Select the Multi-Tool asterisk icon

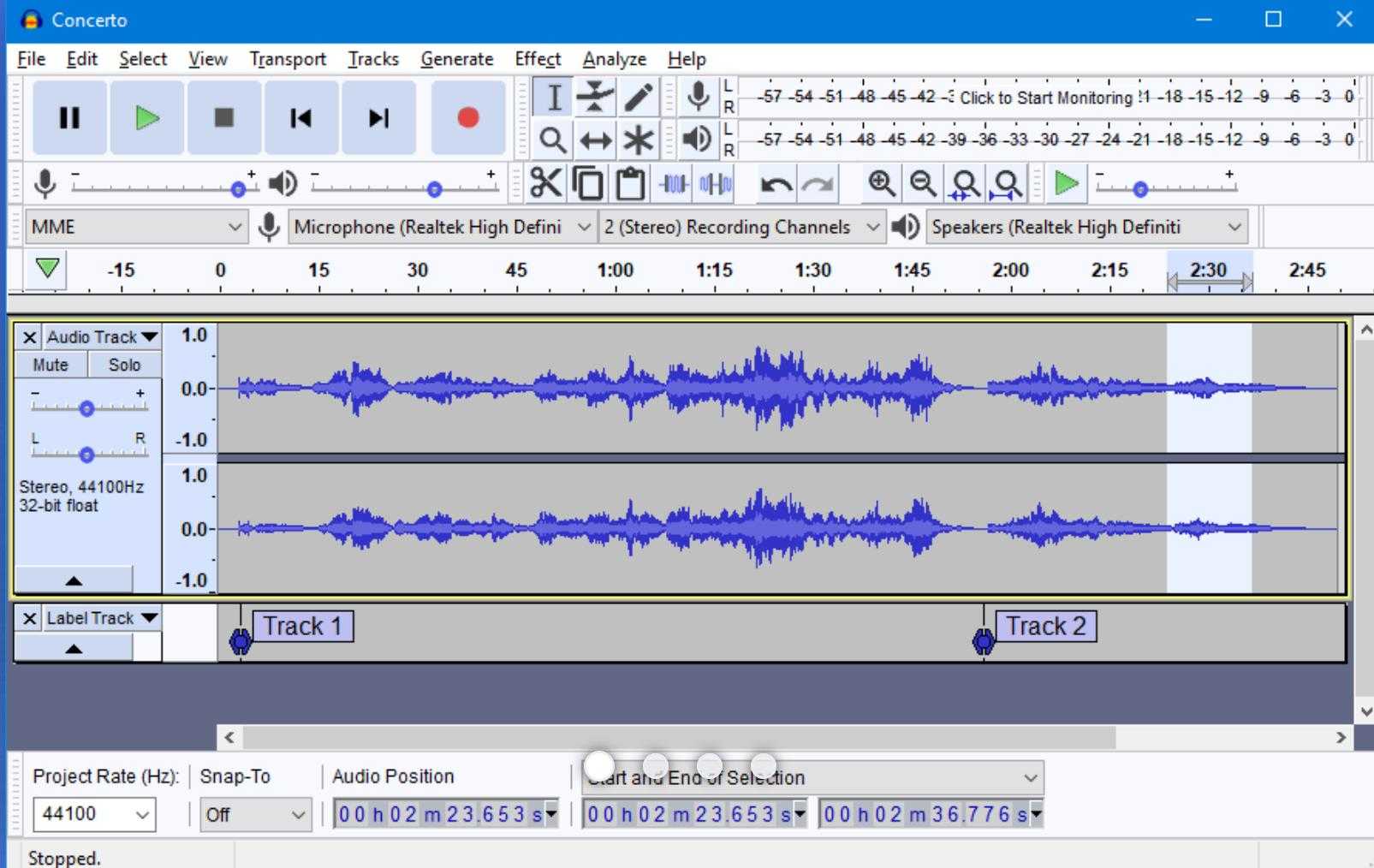pos(638,139)
